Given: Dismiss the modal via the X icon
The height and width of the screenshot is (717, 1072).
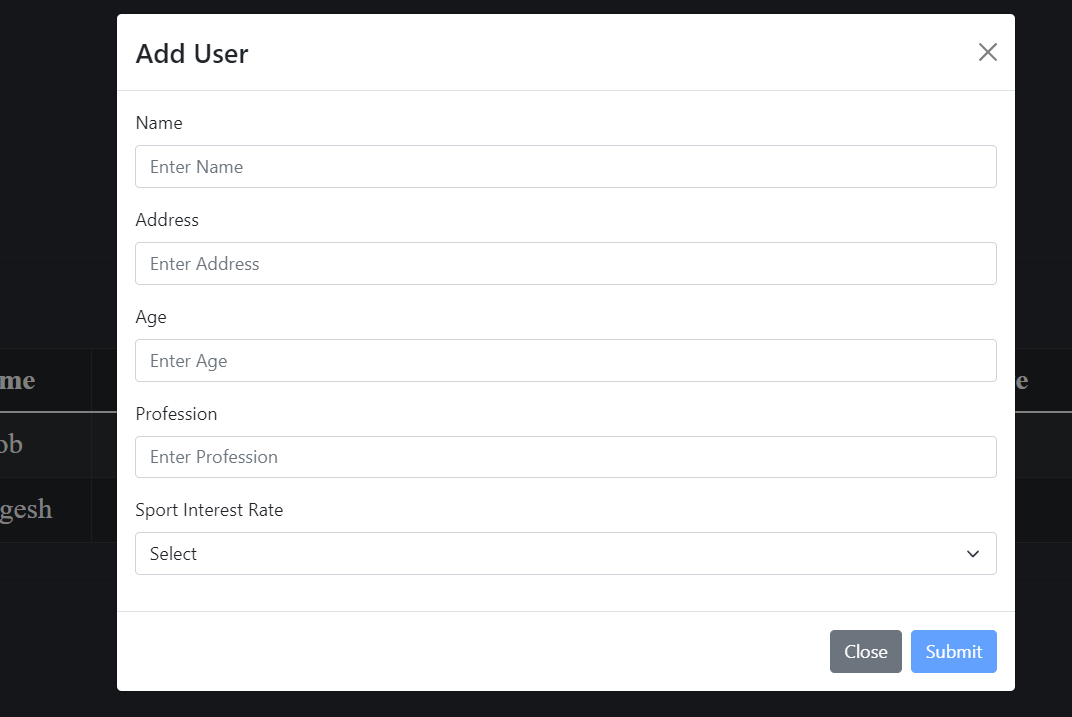Looking at the screenshot, I should (988, 51).
